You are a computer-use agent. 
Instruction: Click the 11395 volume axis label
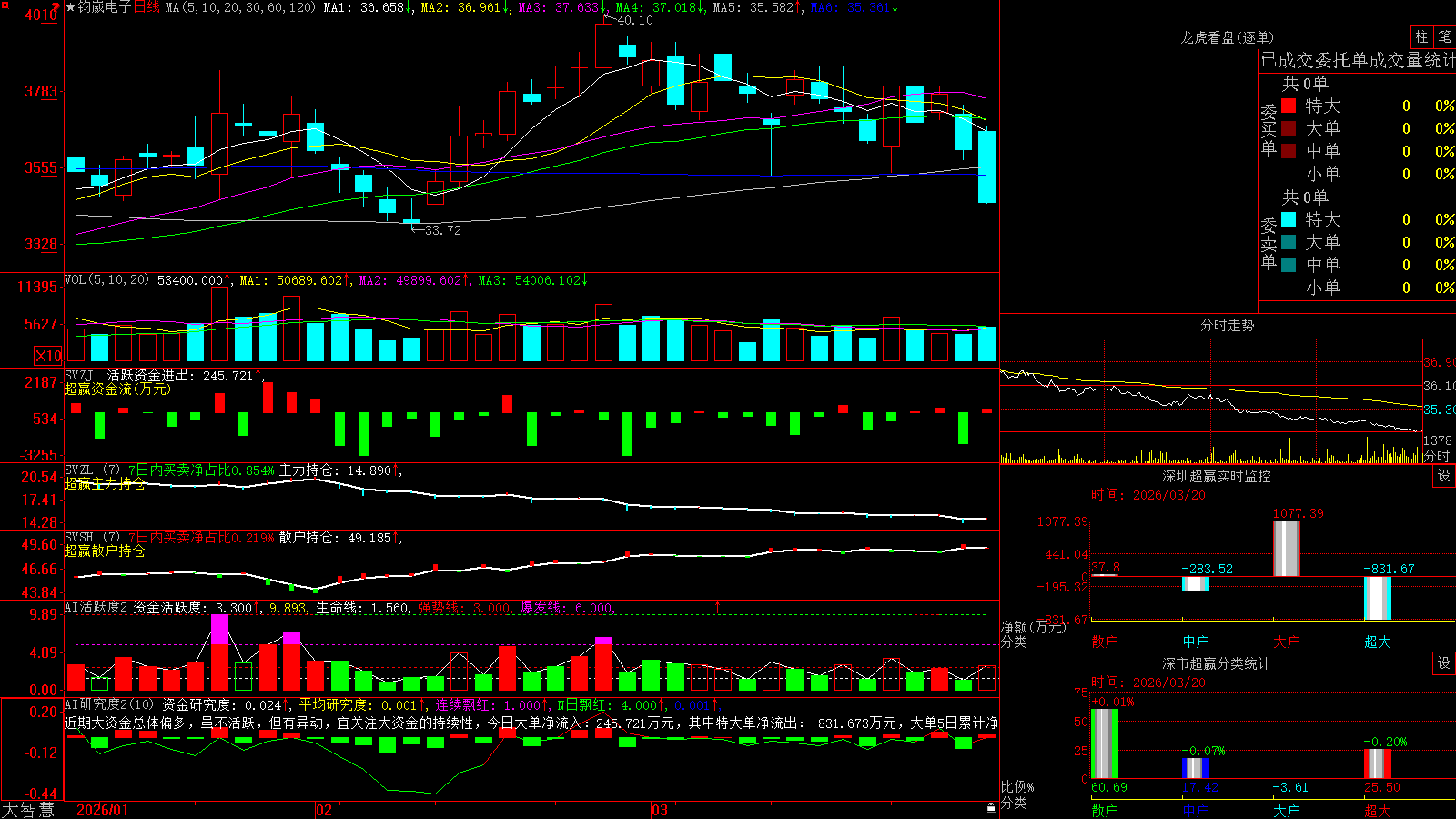coord(37,287)
